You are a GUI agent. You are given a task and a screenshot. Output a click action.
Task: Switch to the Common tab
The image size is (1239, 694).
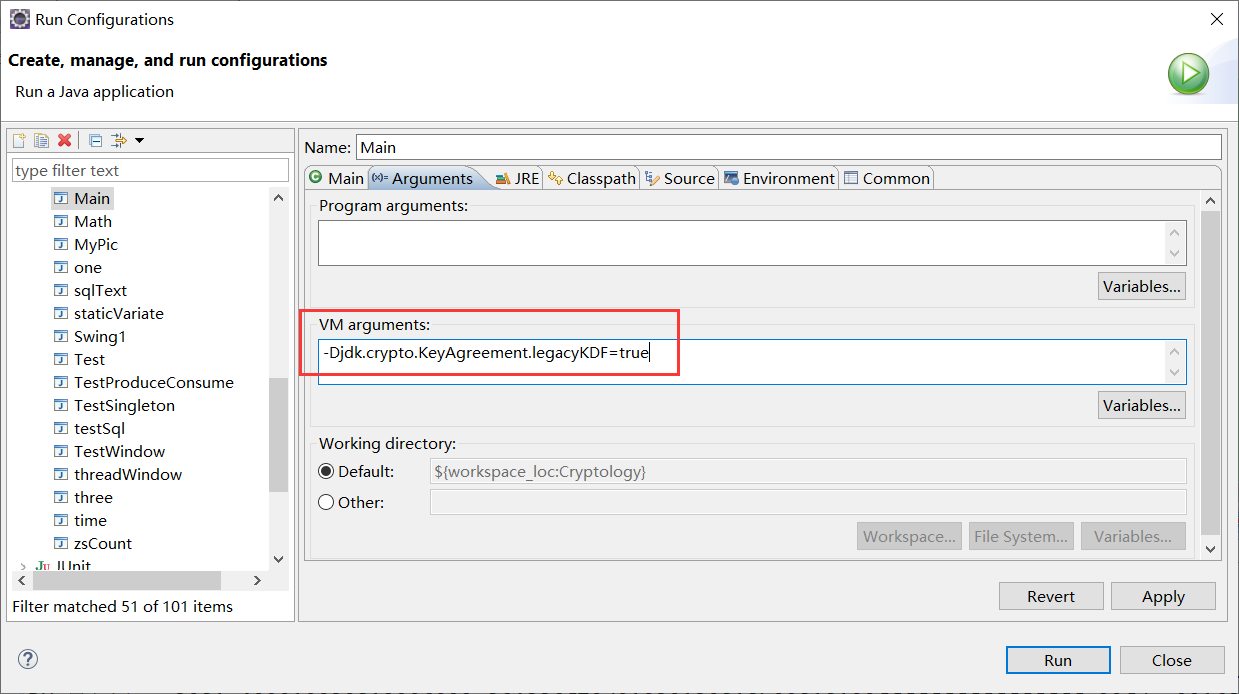(x=886, y=178)
